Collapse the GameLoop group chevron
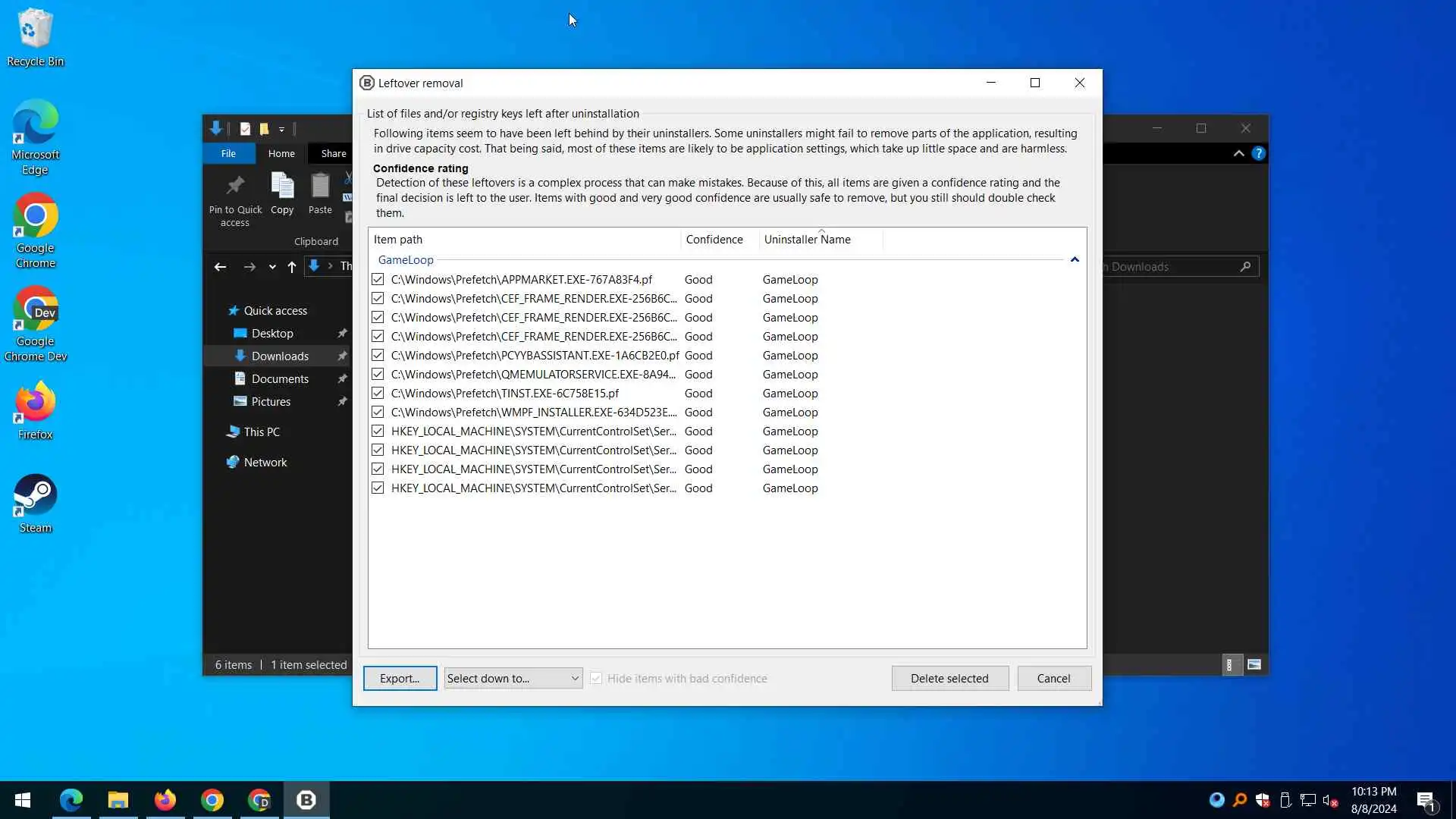1456x819 pixels. click(x=1075, y=260)
